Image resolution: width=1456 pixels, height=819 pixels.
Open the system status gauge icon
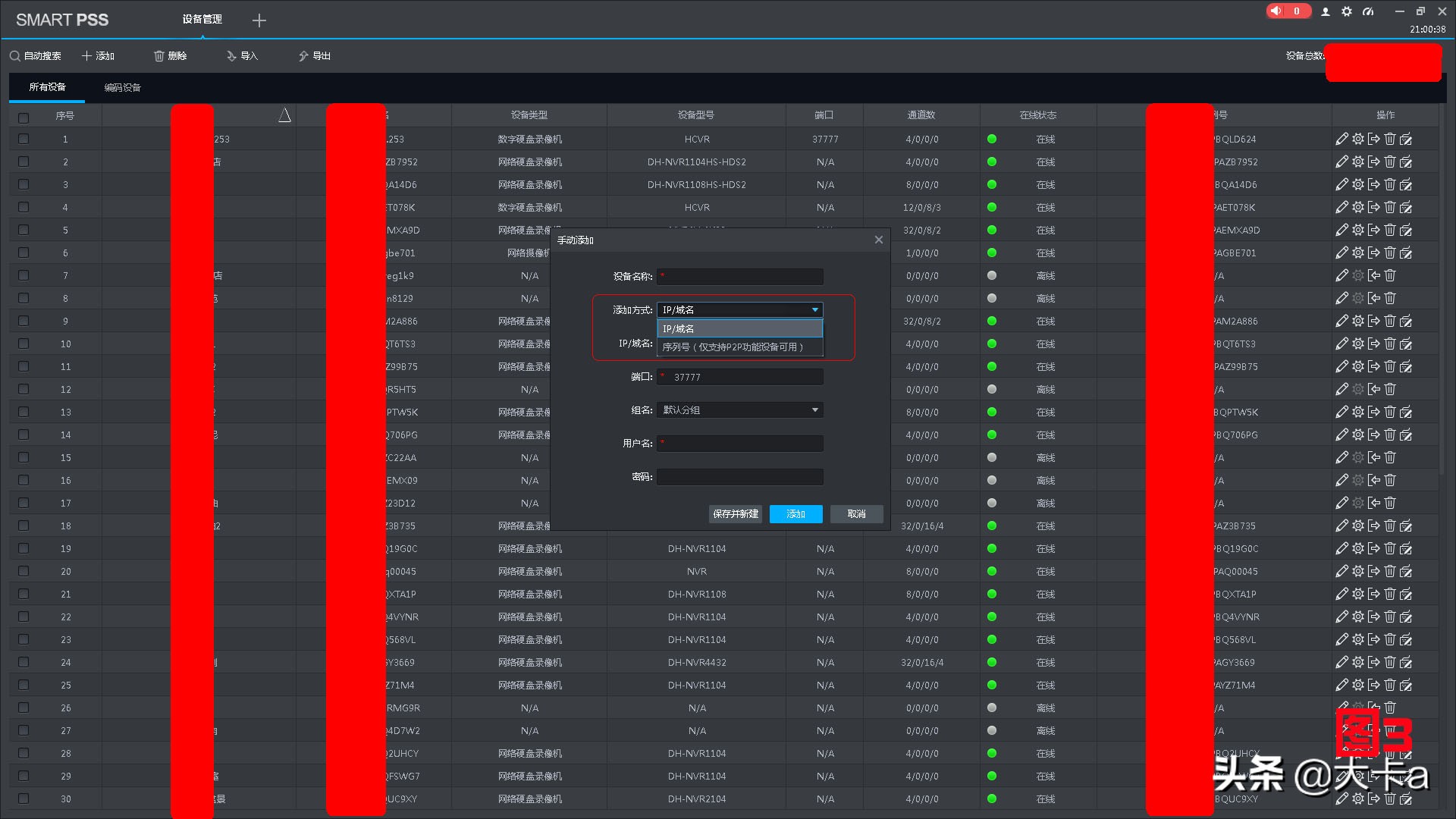click(x=1368, y=11)
